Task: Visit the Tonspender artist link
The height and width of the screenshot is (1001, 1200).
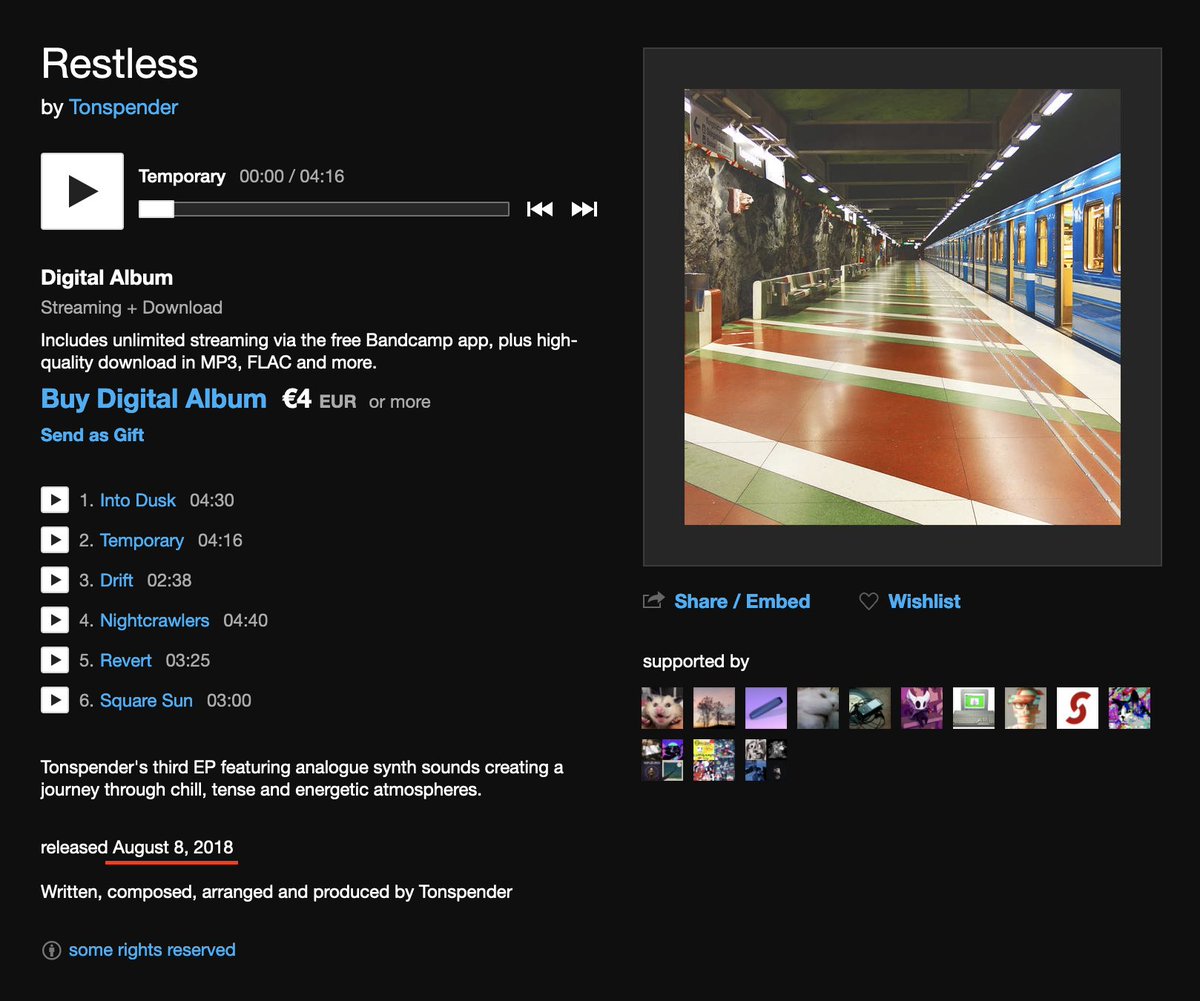Action: pyautogui.click(x=123, y=107)
